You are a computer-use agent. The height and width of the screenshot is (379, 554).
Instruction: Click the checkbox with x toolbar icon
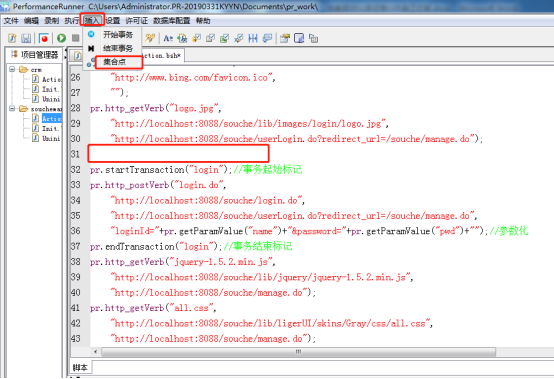point(239,38)
